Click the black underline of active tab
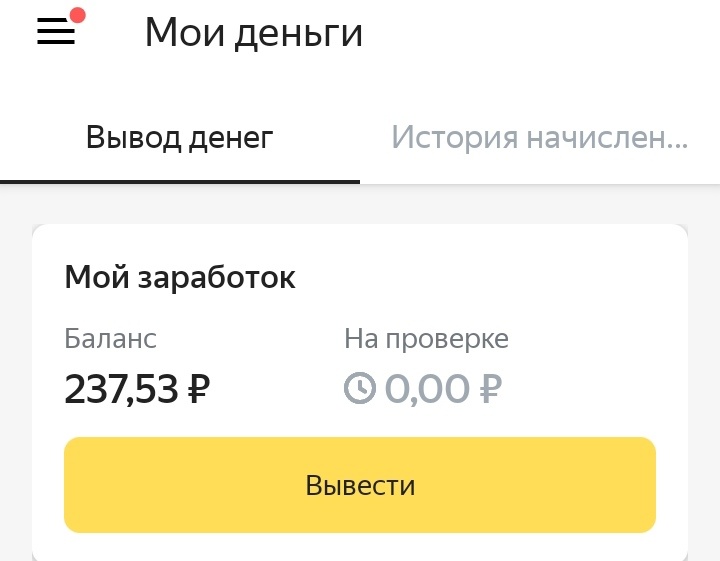The width and height of the screenshot is (720, 561). point(180,182)
